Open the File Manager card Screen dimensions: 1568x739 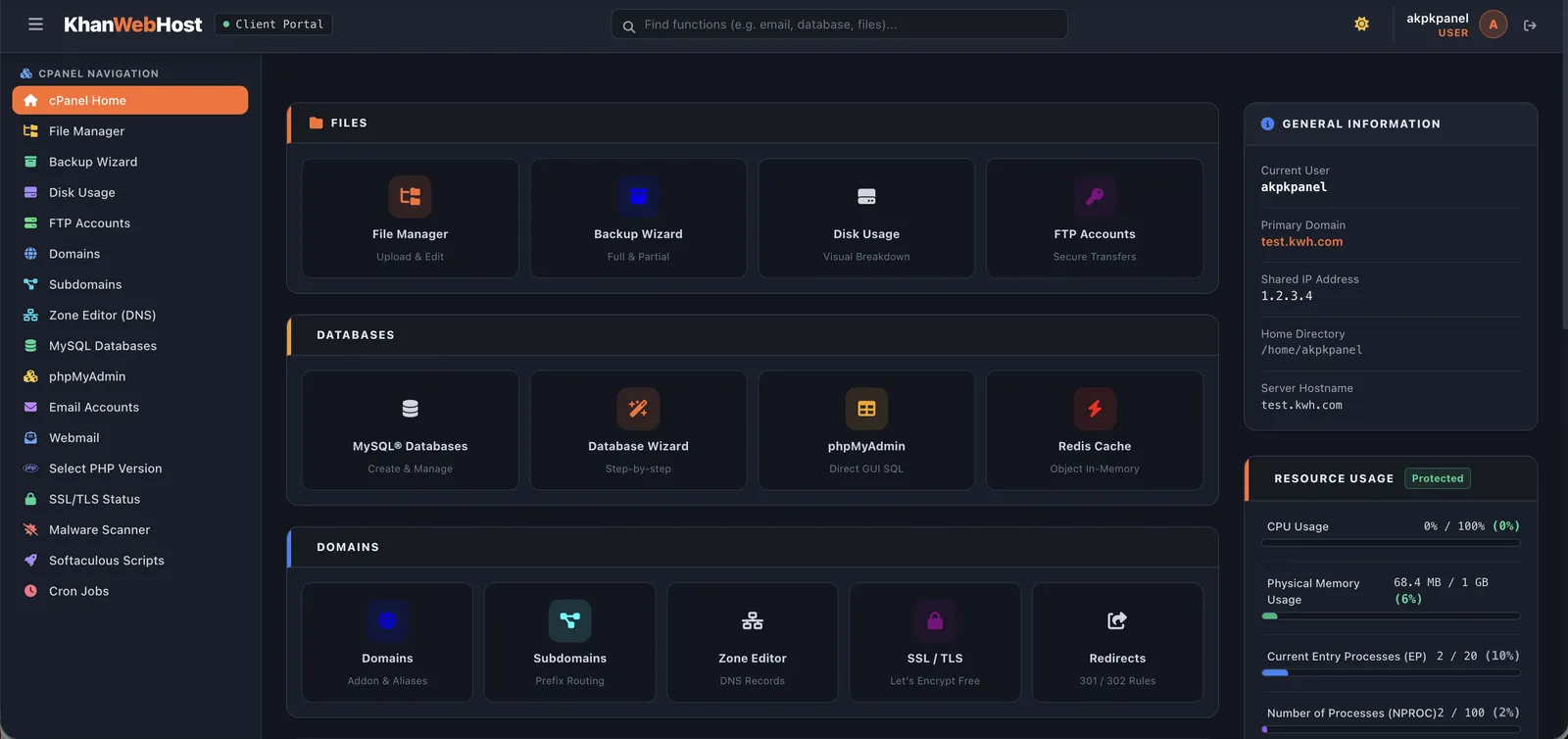point(410,219)
